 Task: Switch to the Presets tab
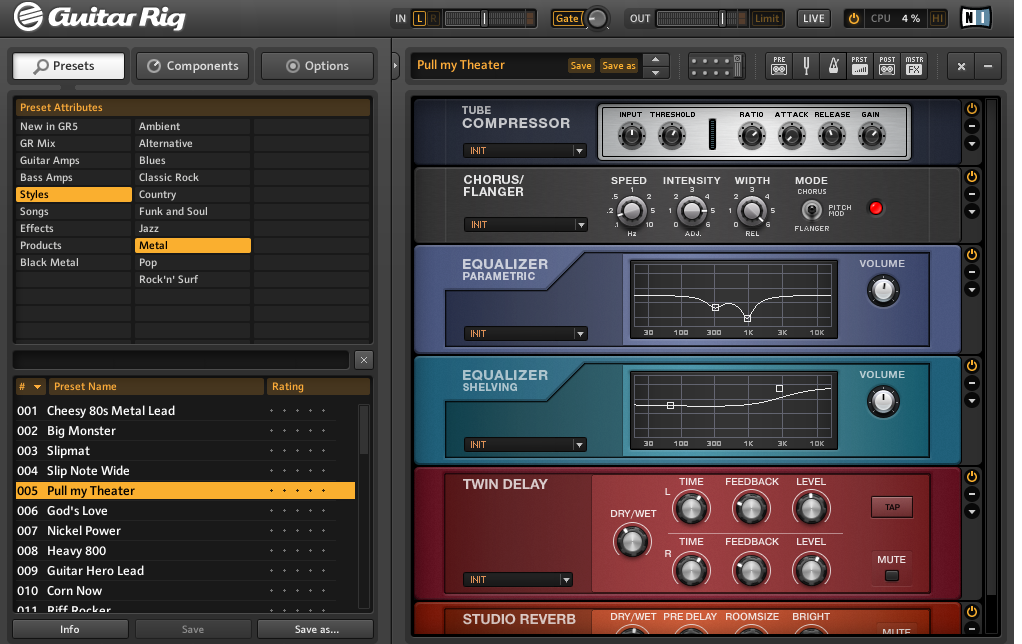click(x=68, y=66)
